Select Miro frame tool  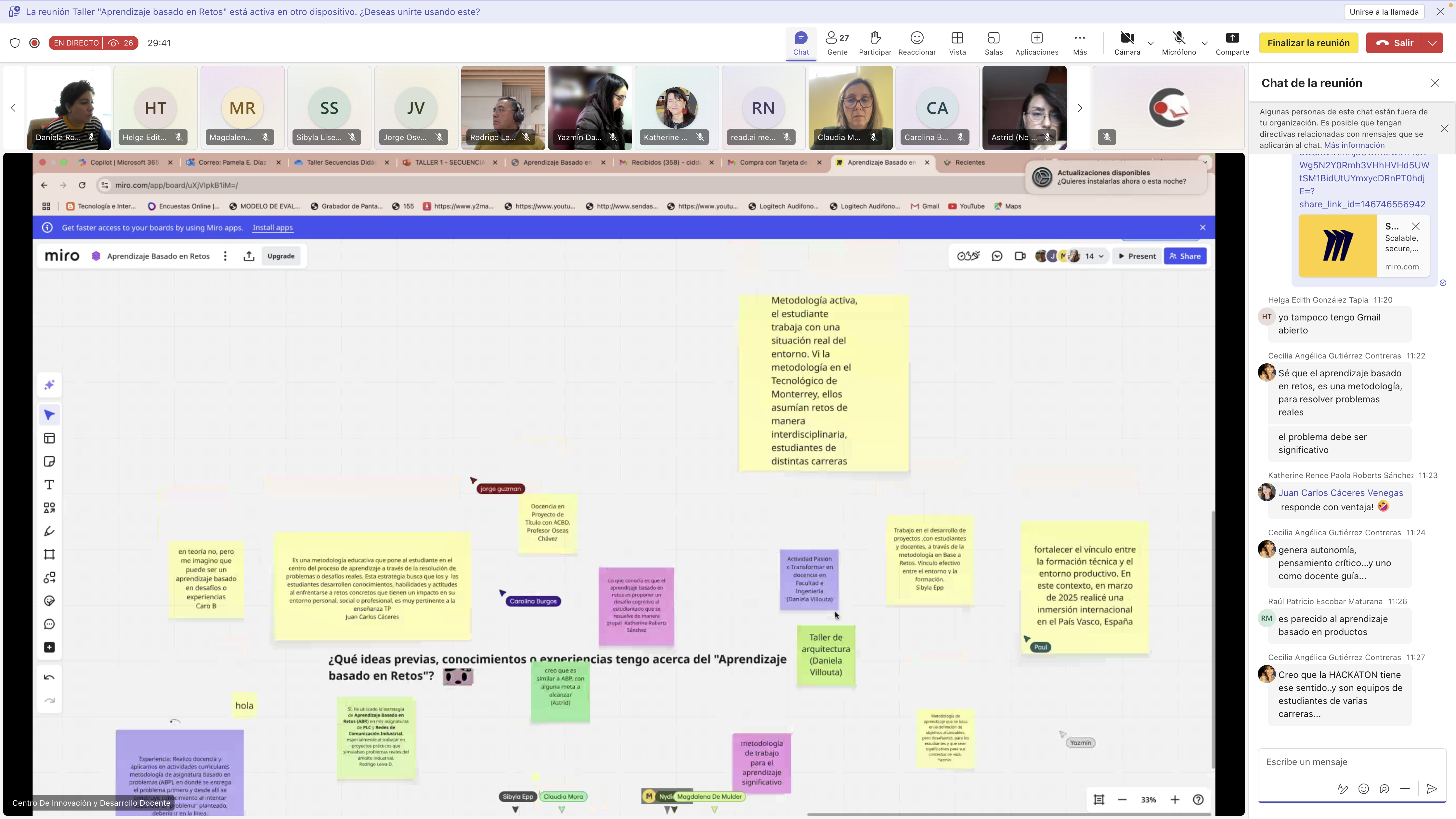(49, 554)
